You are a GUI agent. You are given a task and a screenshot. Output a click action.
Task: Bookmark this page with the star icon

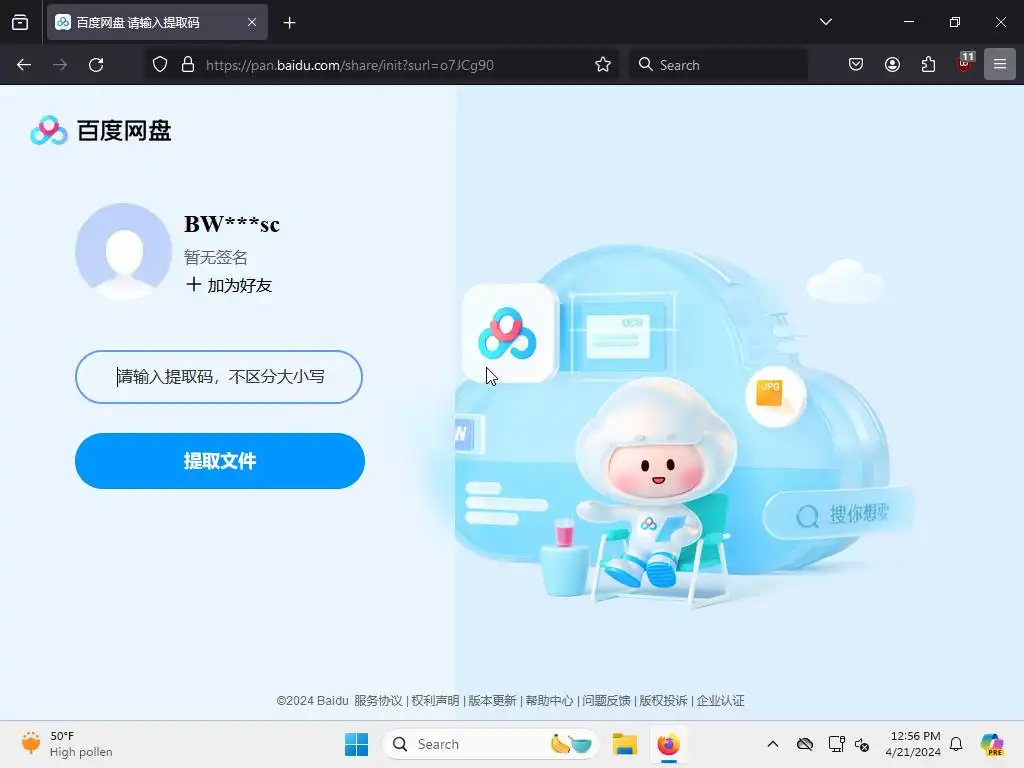(603, 65)
